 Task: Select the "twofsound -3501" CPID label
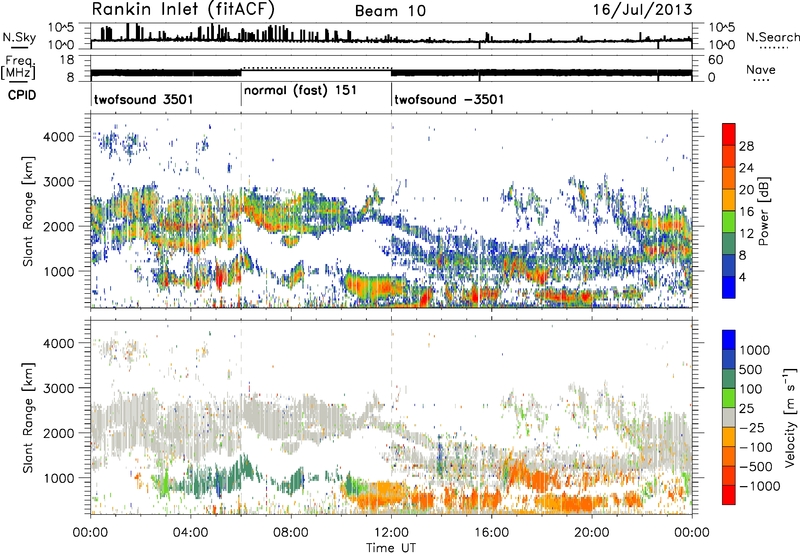[449, 99]
